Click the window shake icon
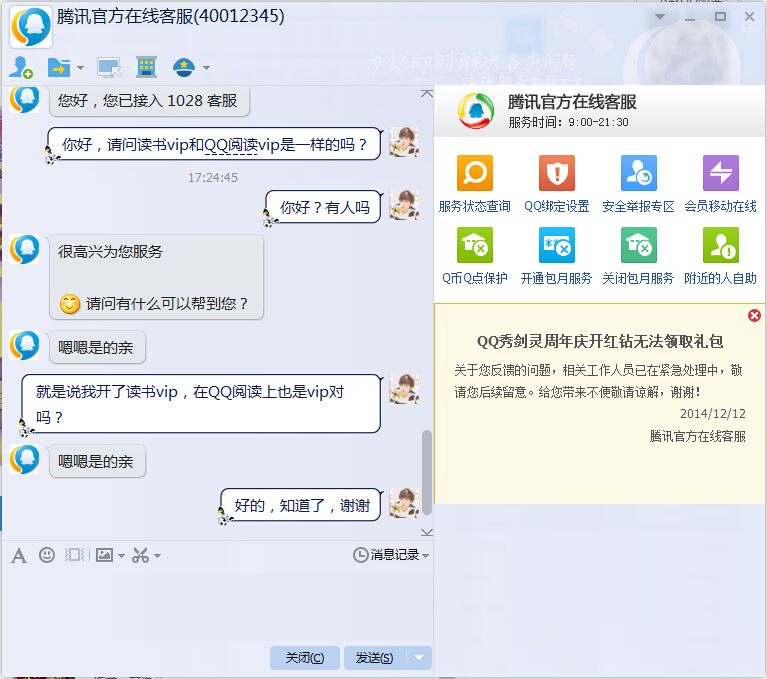The width and height of the screenshot is (767, 679). tap(74, 555)
